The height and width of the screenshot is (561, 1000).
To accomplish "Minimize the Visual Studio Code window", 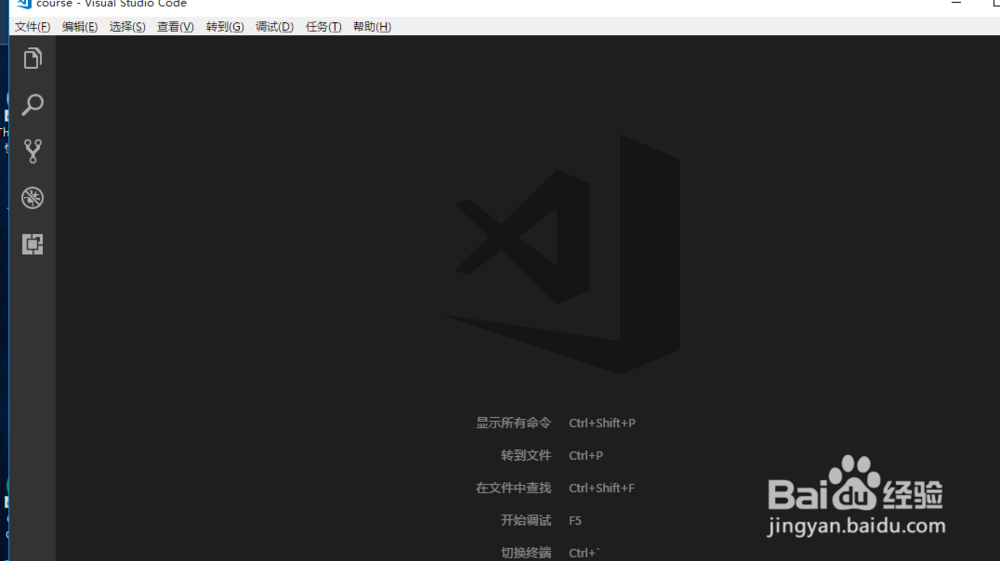I will pos(956,3).
